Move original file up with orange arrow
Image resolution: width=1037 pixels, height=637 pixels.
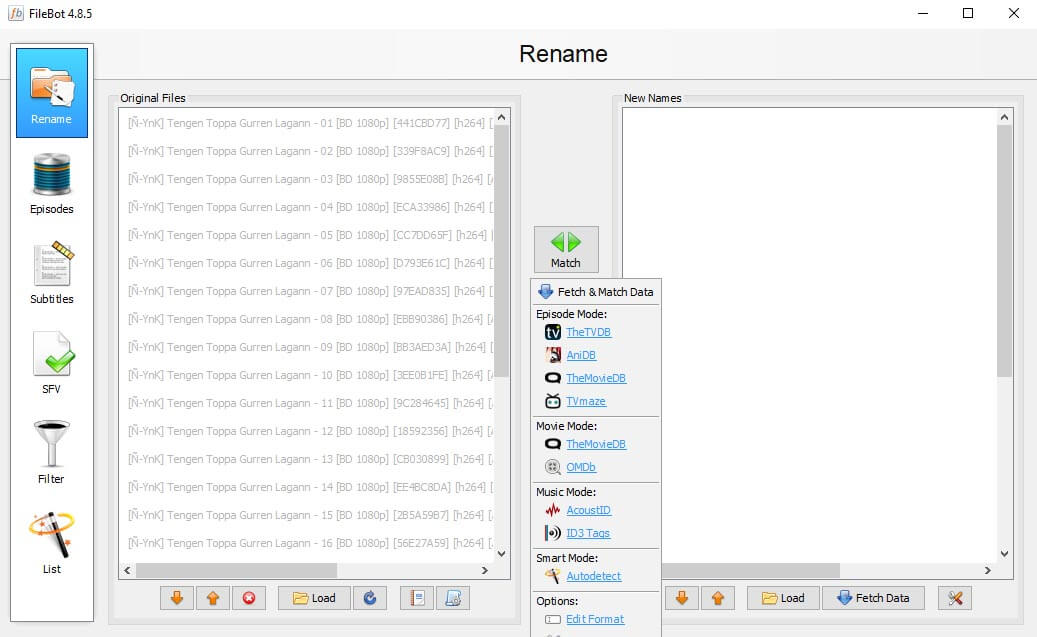click(x=213, y=598)
